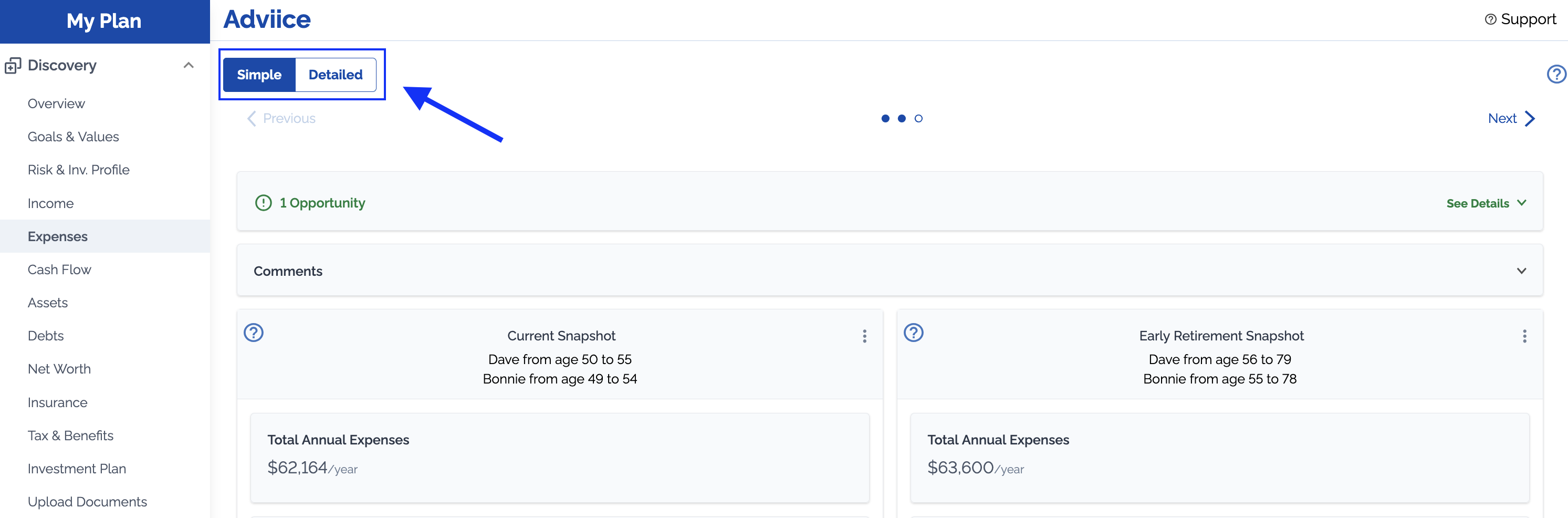Switch to the Detailed view toggle
This screenshot has width=1568, height=518.
tap(336, 75)
